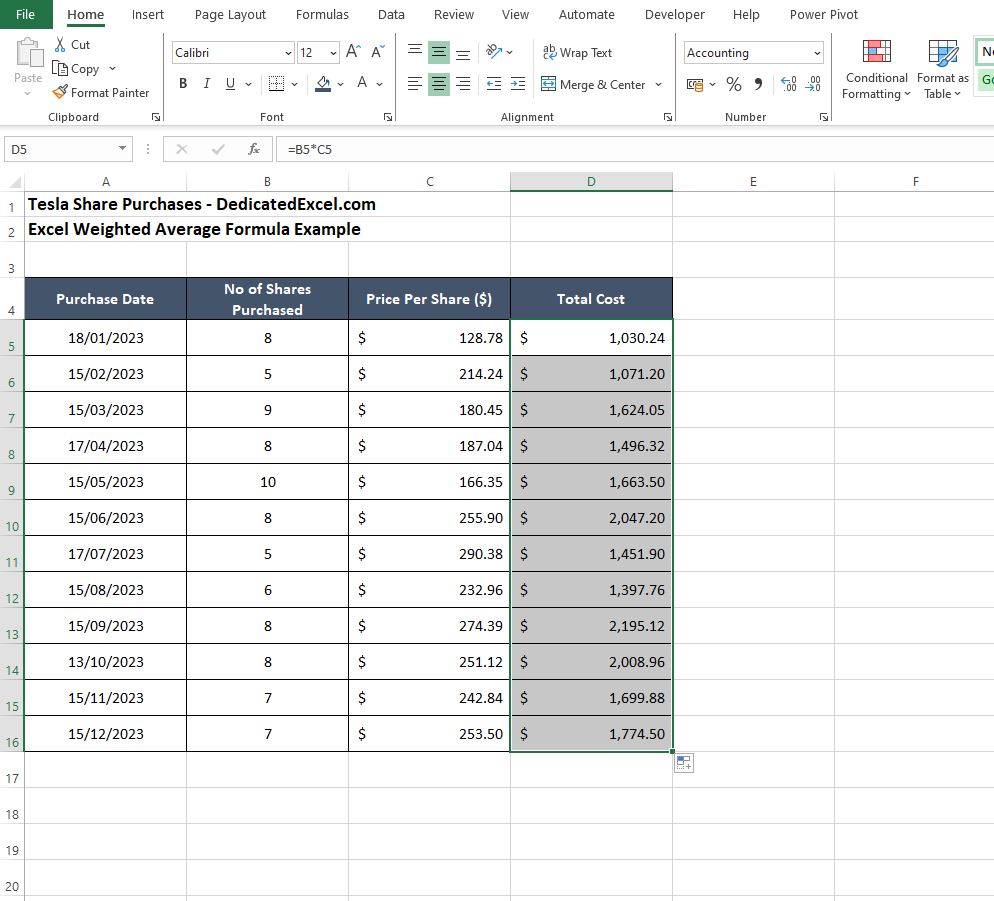Click Increase Decimal icon

788,84
